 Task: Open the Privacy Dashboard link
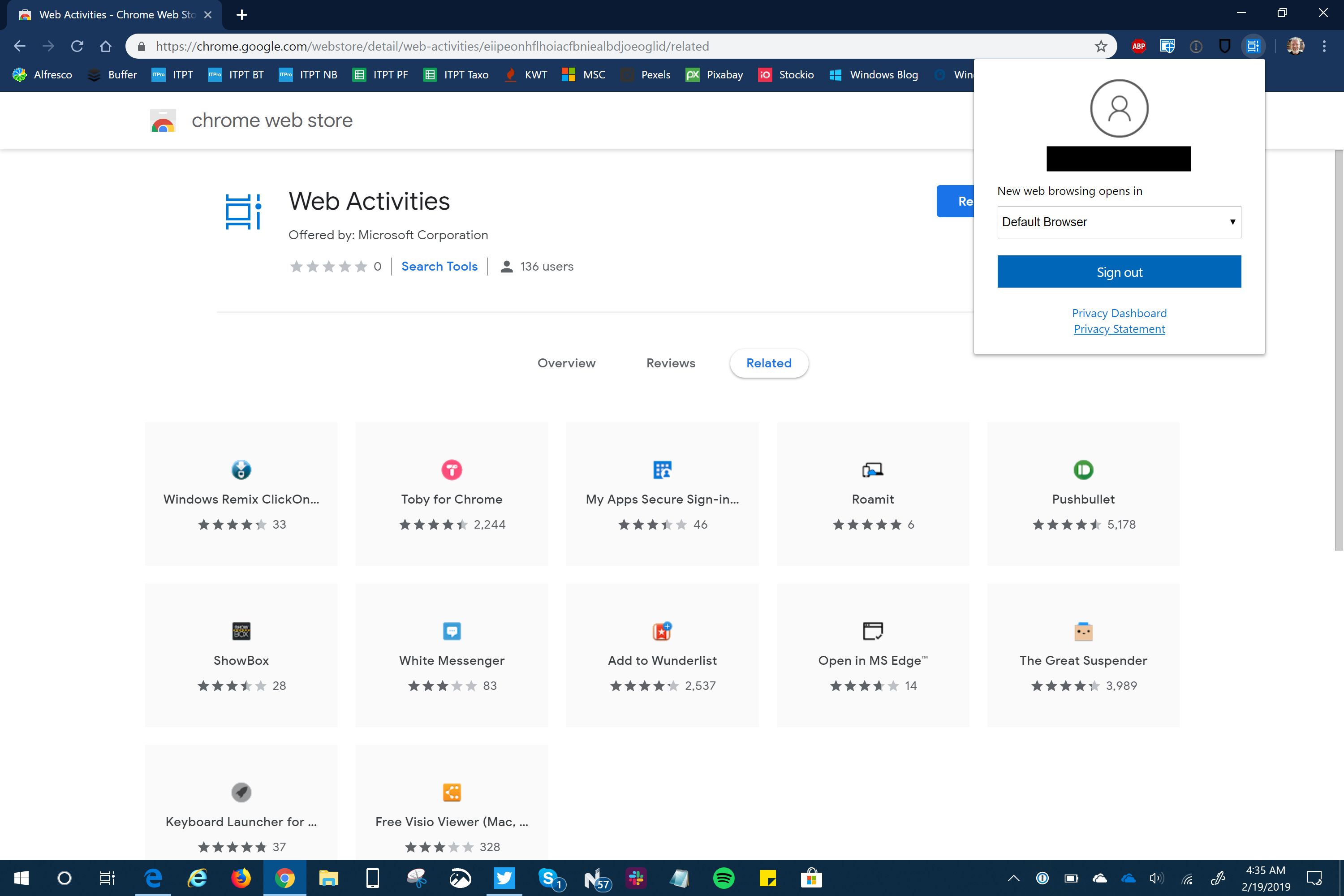coord(1119,313)
